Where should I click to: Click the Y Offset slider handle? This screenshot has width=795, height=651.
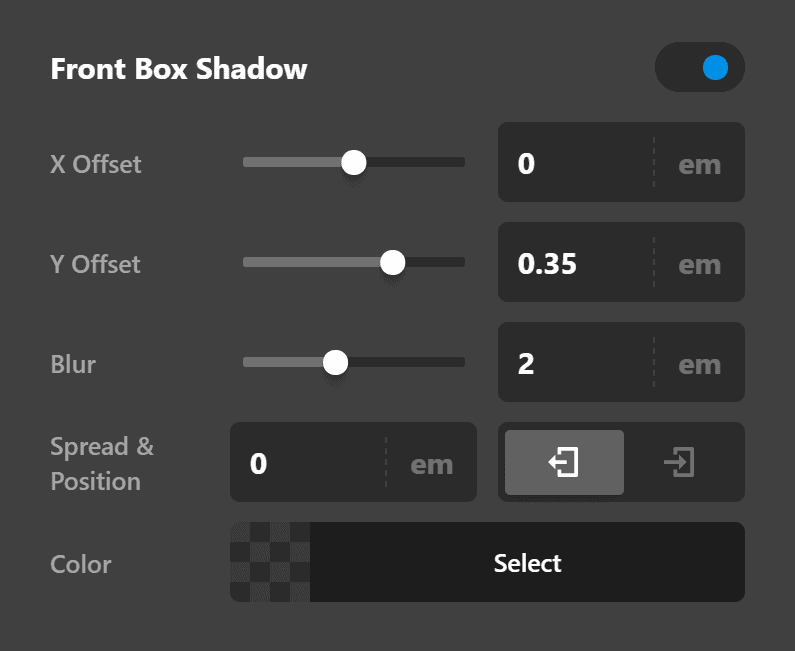click(392, 262)
